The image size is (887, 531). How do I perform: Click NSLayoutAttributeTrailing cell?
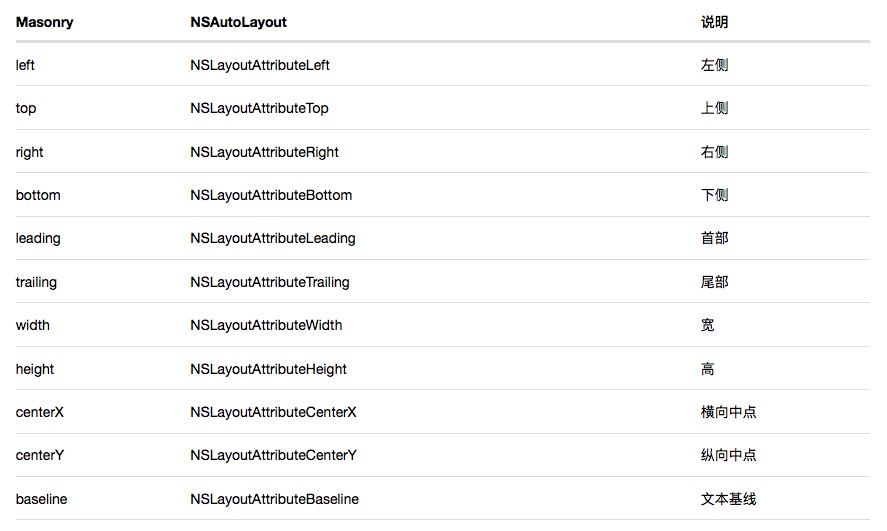click(x=270, y=282)
